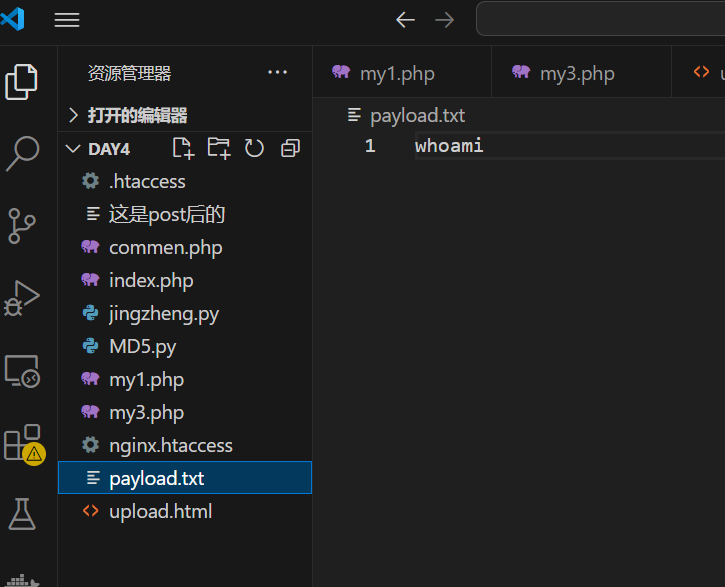The height and width of the screenshot is (587, 725).
Task: Click the payload.txt breadcrumb above editor
Action: [x=417, y=115]
